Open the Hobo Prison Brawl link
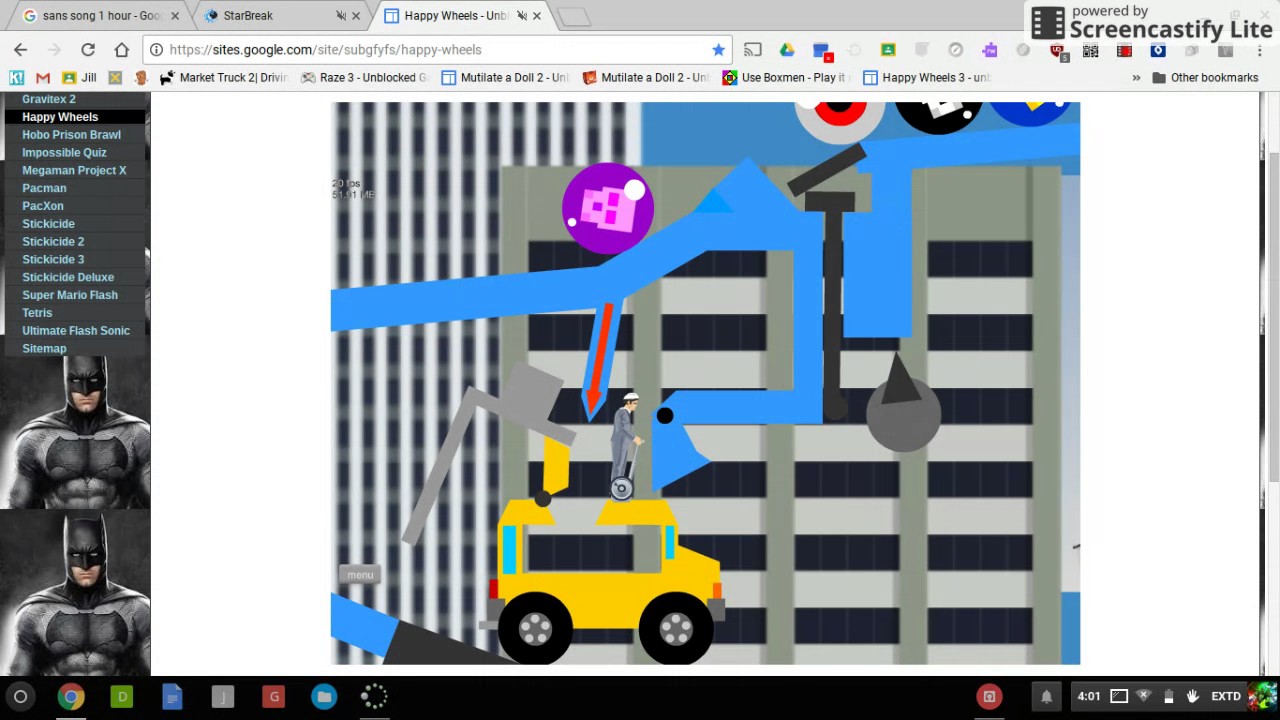The width and height of the screenshot is (1280, 720). [71, 134]
